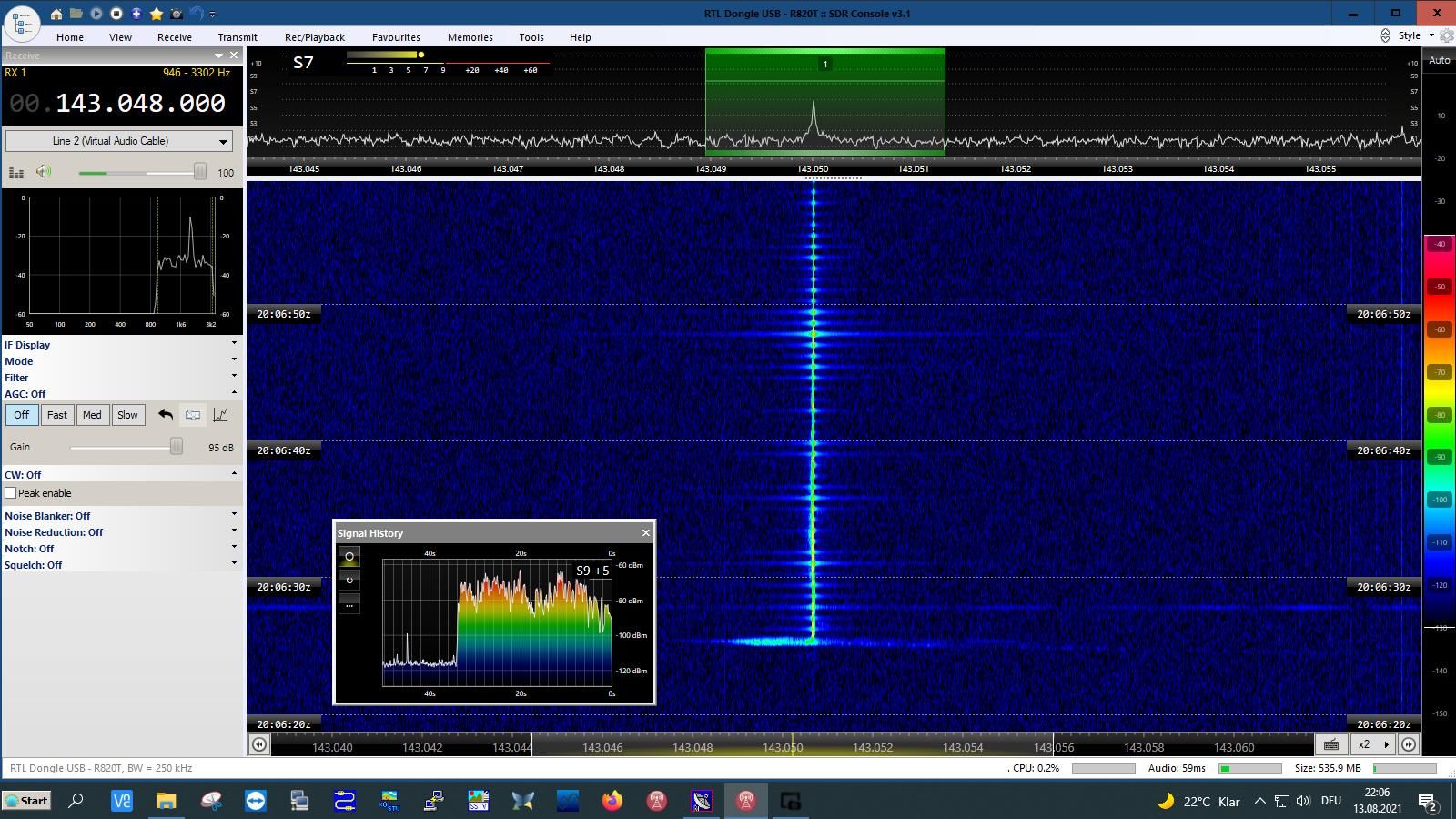Open the Home ribbon tab

click(x=70, y=37)
